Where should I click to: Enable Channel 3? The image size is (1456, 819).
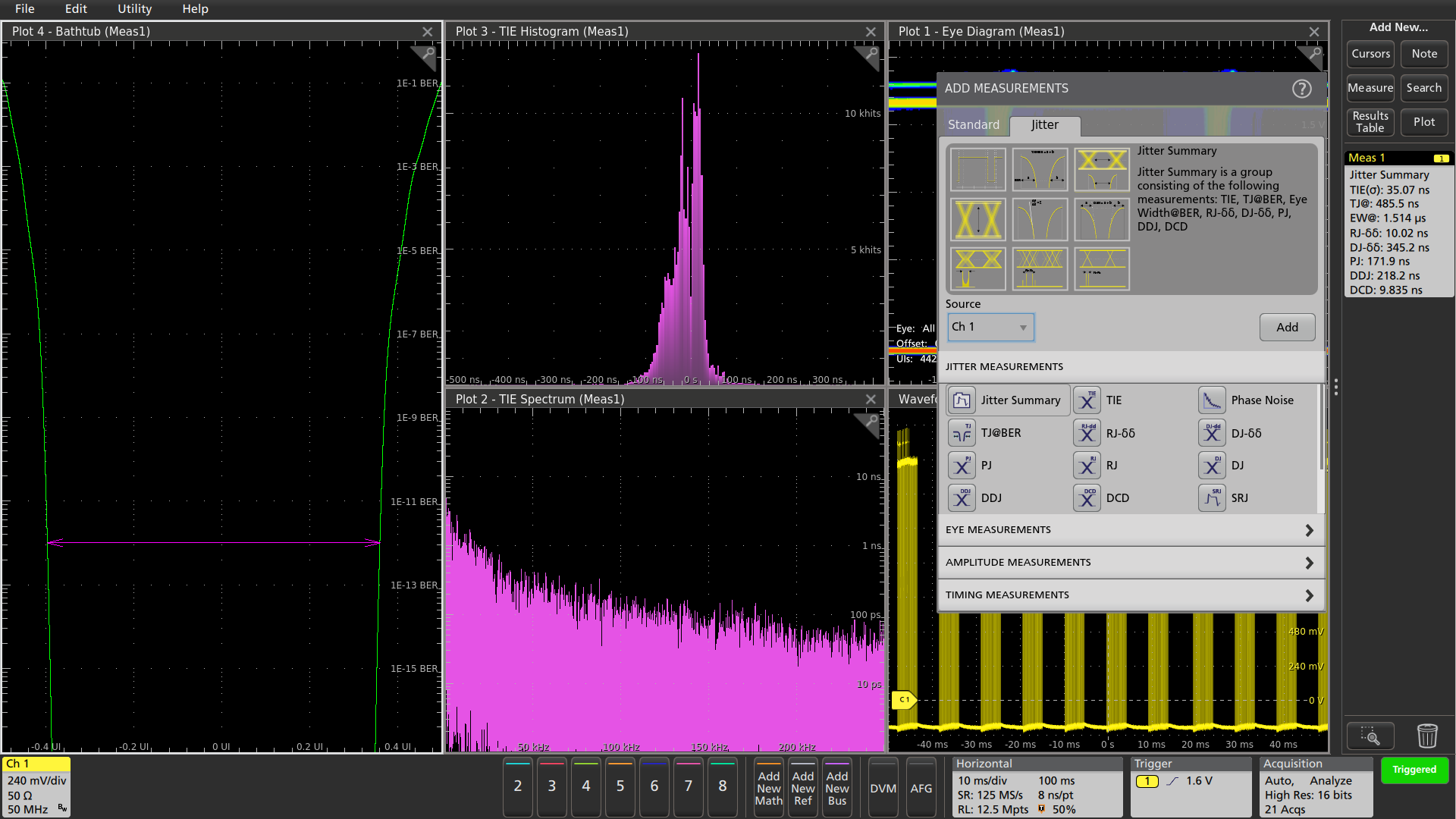click(551, 787)
